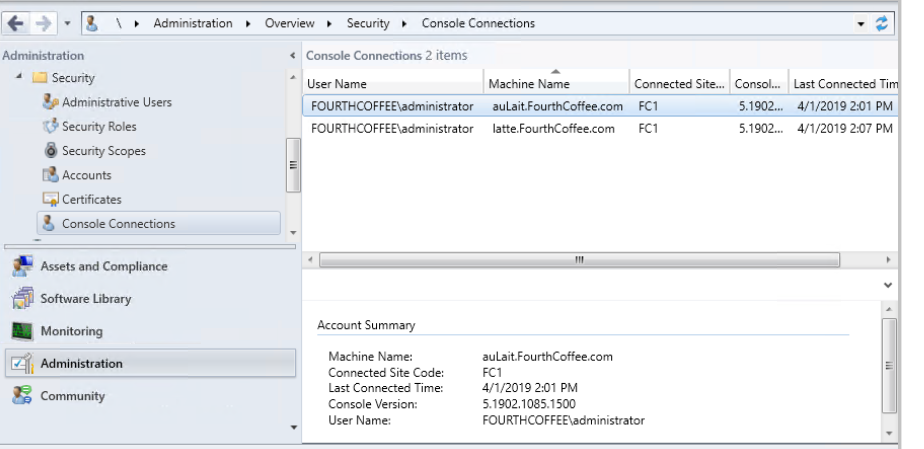Click the Security Scopes lock icon
924x449 pixels.
(51, 150)
